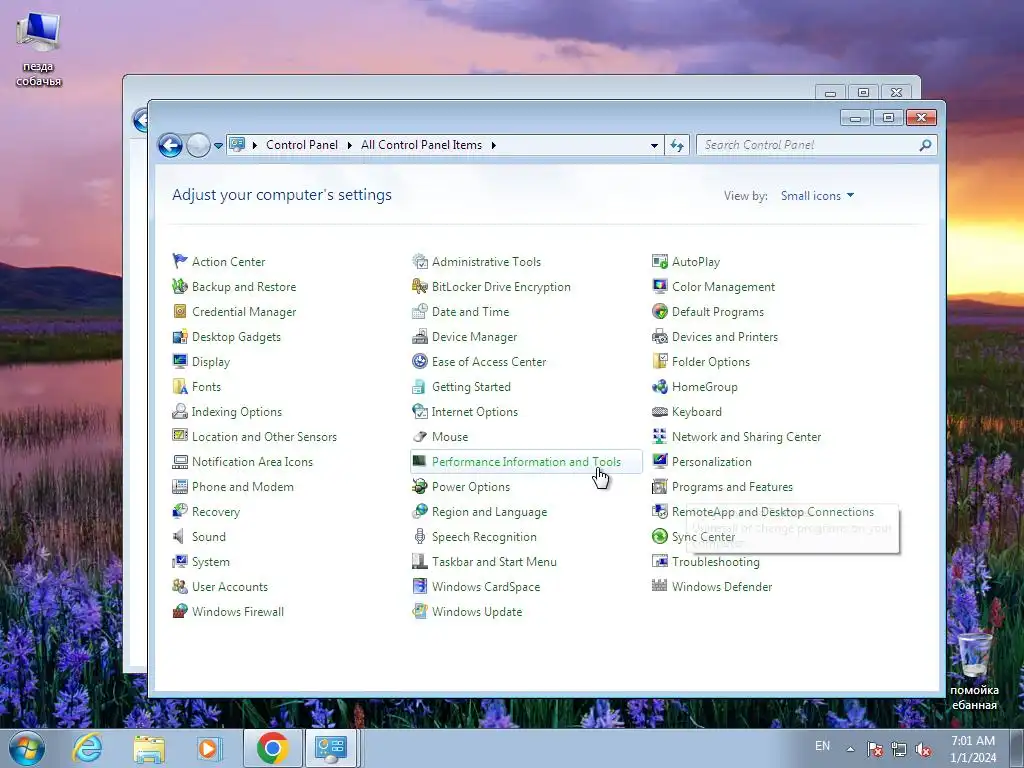Open Performance Information and Tools
The width and height of the screenshot is (1024, 768).
[x=526, y=462]
